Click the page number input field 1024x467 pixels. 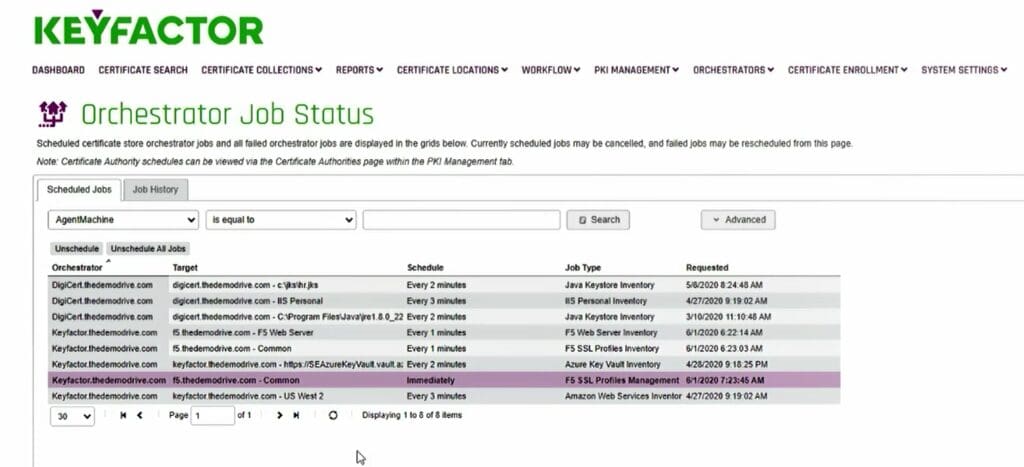coord(212,415)
